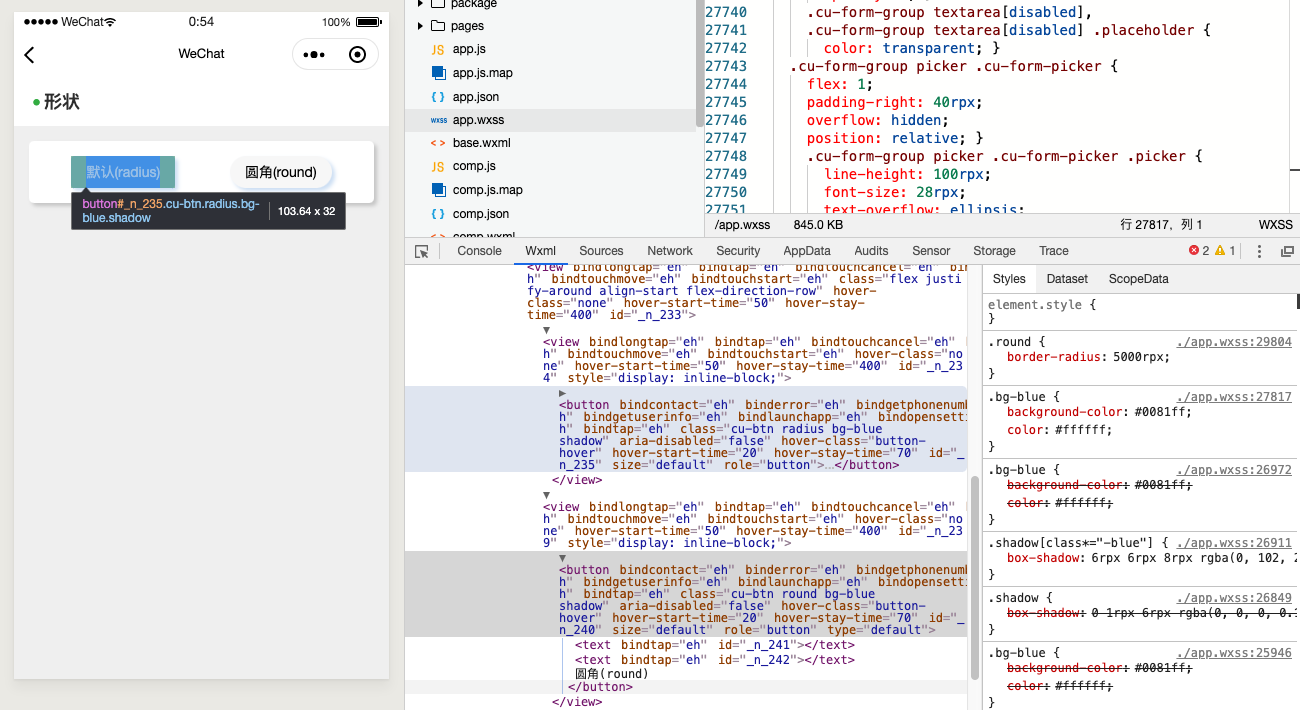Click the wxss icon beside app.wxss
Viewport: 1300px width, 710px height.
tap(438, 120)
